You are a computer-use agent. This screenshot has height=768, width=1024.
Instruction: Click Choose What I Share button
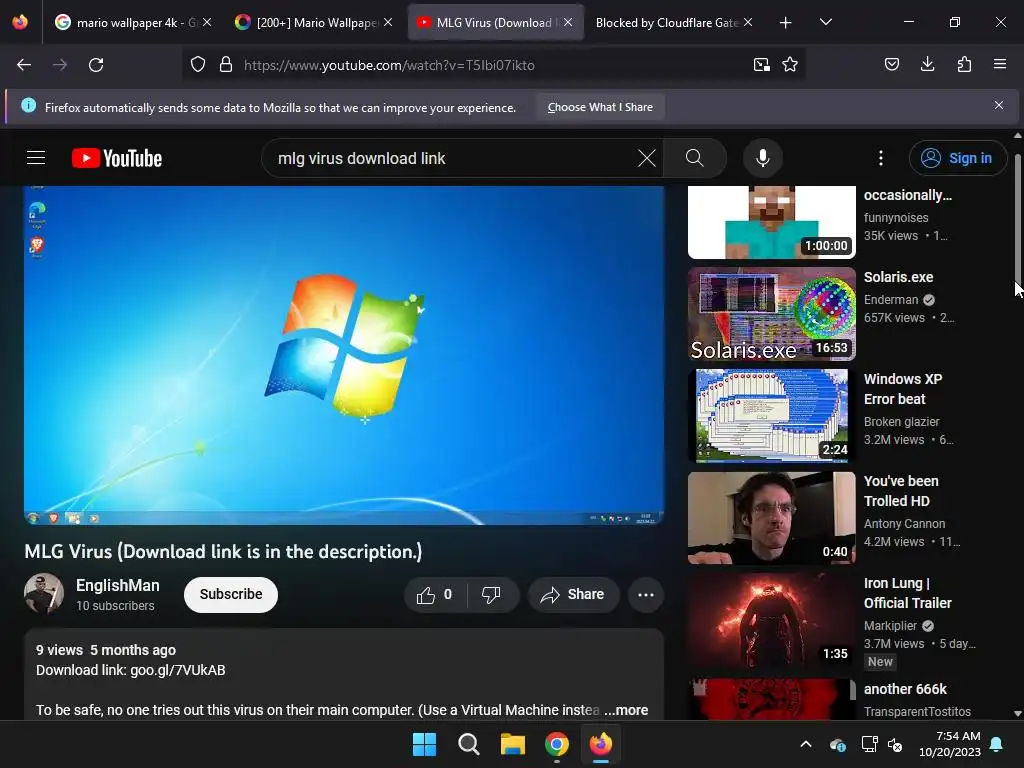point(600,107)
